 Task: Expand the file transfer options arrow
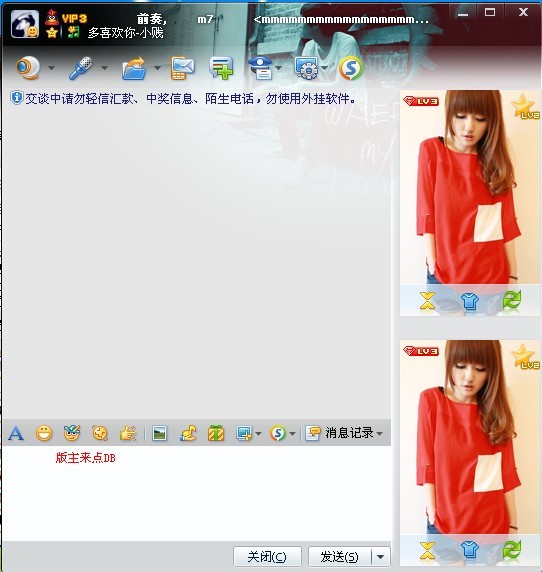[x=157, y=68]
